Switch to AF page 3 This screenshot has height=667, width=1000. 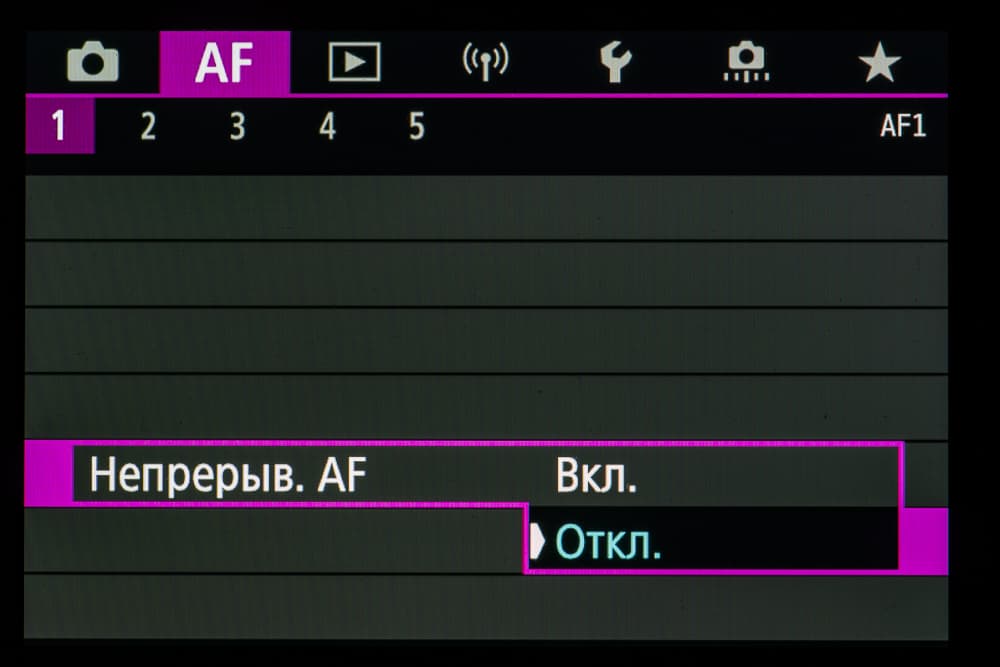[x=237, y=127]
